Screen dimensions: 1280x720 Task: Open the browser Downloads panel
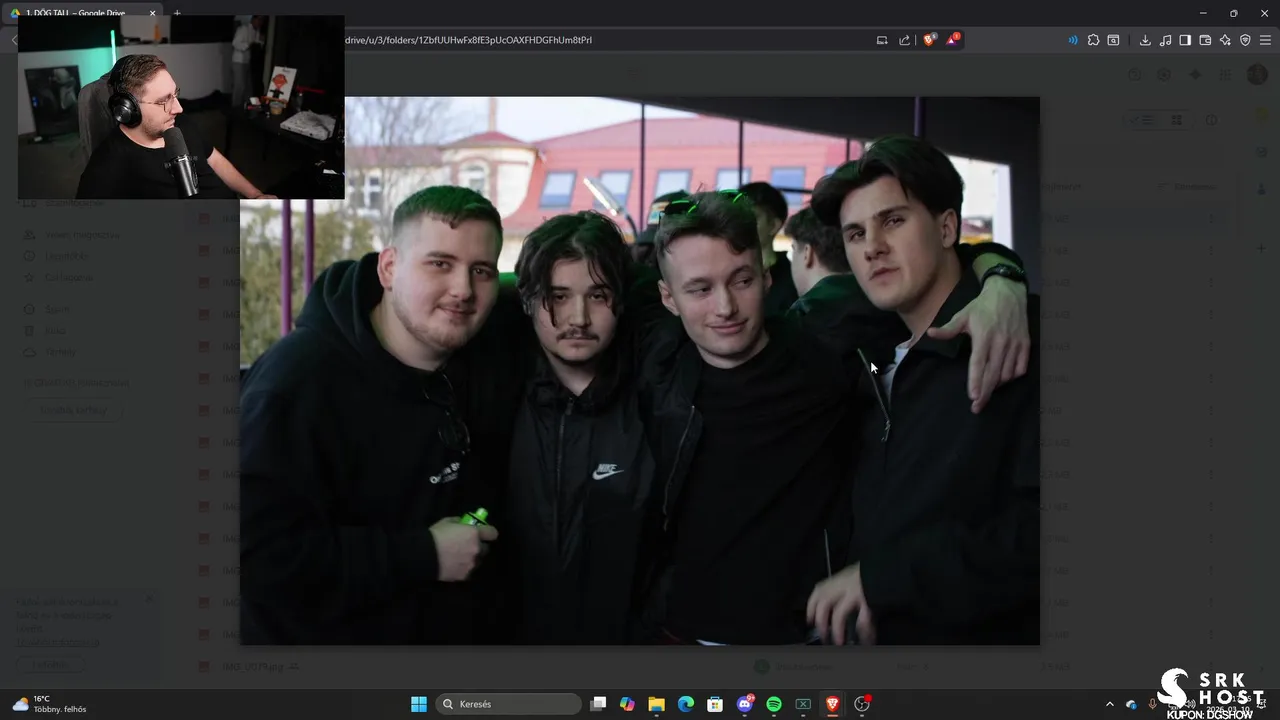tap(1145, 40)
